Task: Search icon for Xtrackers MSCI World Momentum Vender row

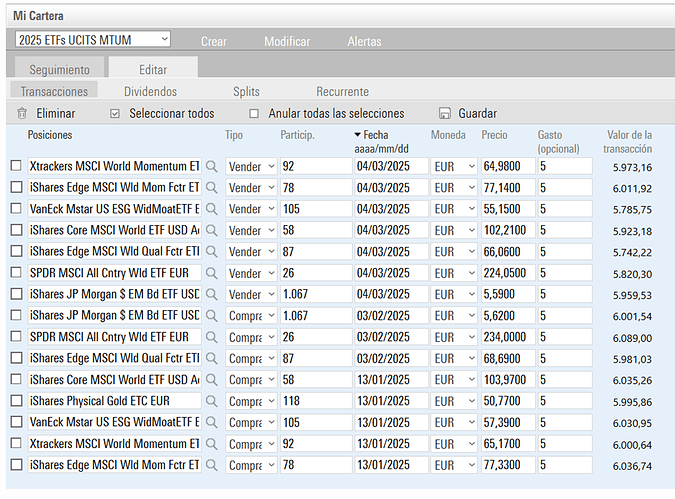Action: pyautogui.click(x=211, y=167)
